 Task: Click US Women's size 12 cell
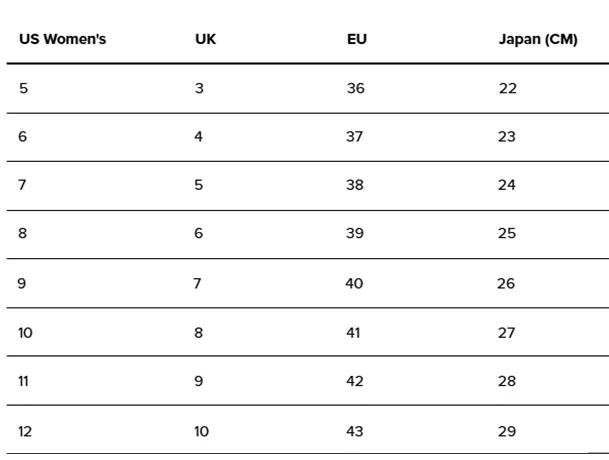[x=25, y=431]
